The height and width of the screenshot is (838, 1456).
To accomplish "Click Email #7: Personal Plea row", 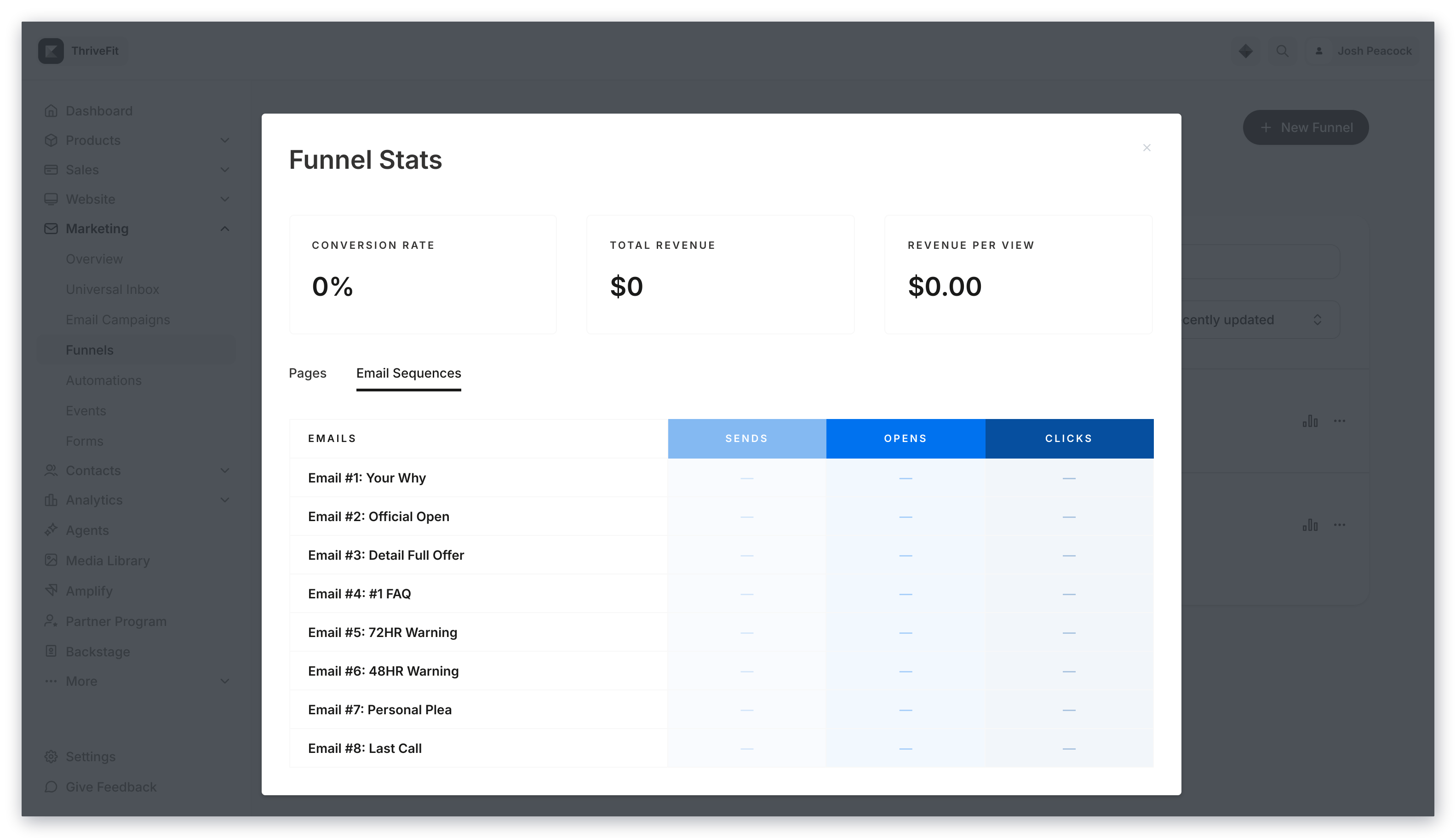I will [721, 710].
